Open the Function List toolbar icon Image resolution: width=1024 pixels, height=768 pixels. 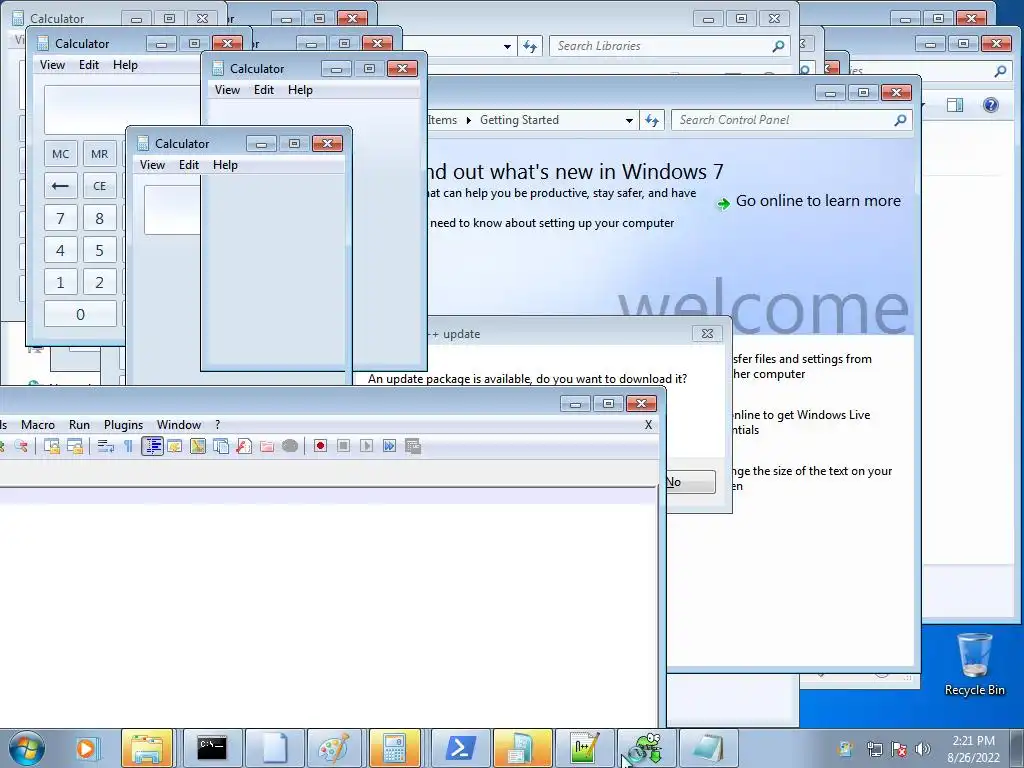(x=244, y=446)
